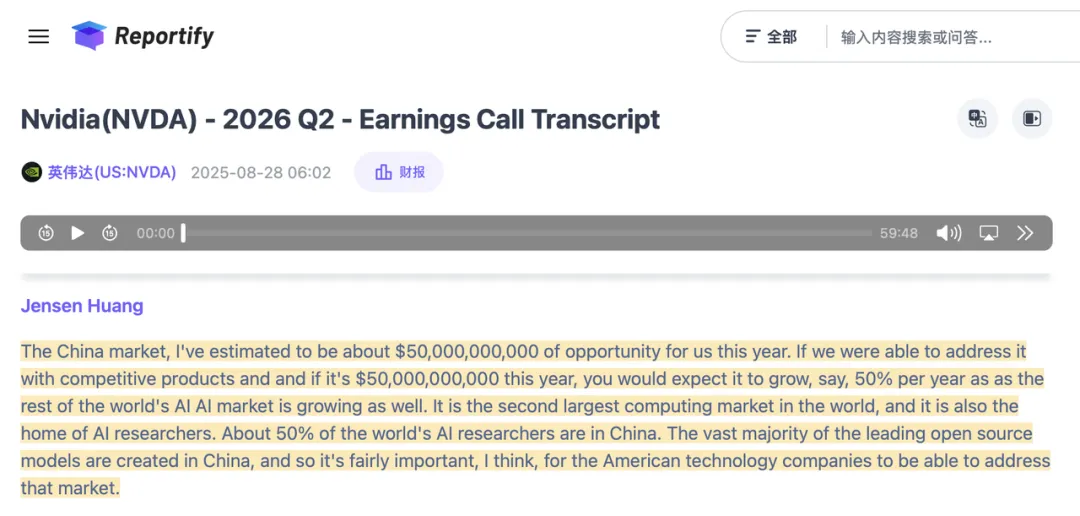The height and width of the screenshot is (516, 1080).
Task: Play the earnings call audio
Action: point(78,233)
